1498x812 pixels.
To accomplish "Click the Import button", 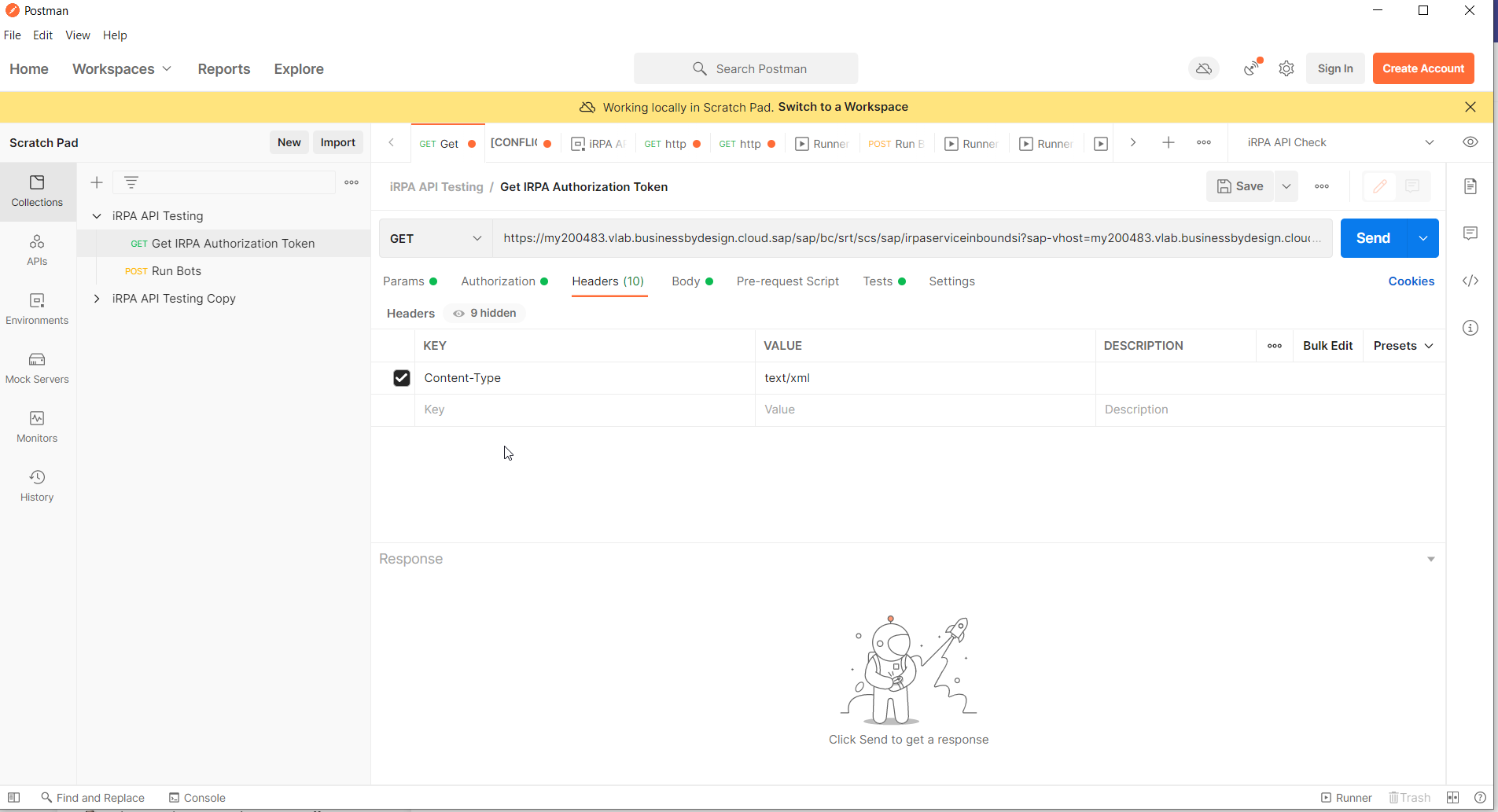I will coord(338,142).
